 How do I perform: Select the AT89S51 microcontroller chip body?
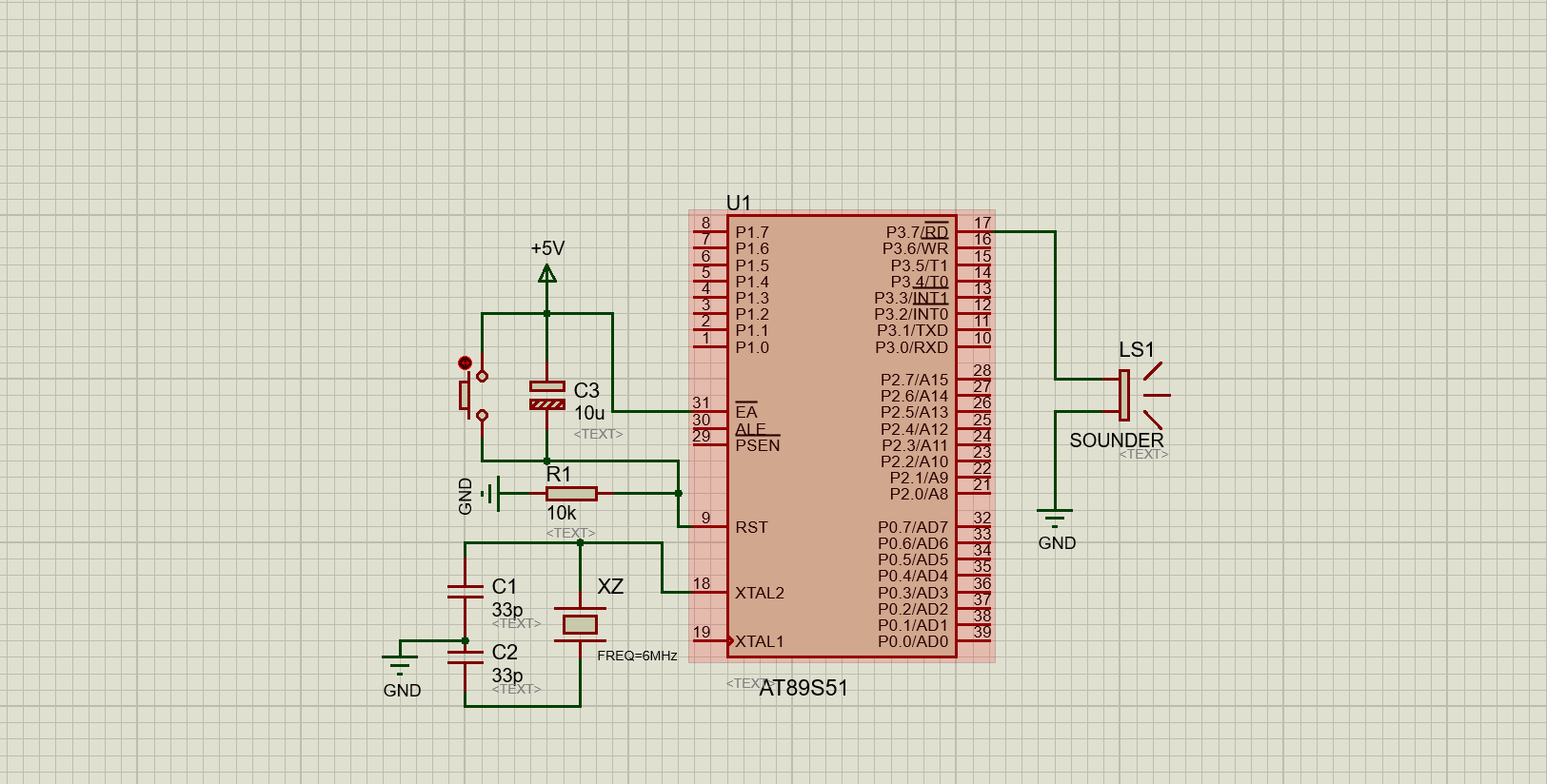click(842, 436)
